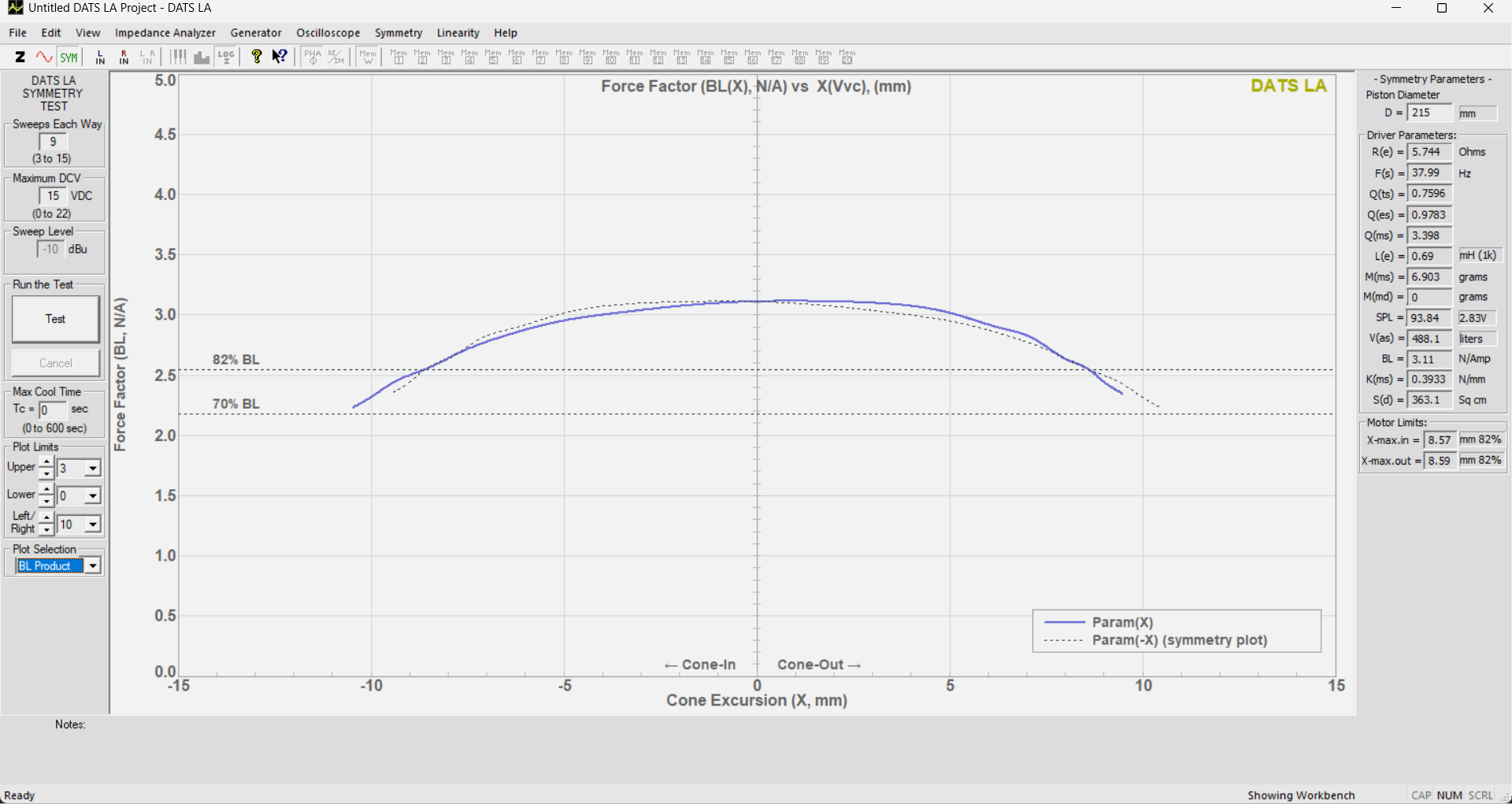The image size is (1512, 804).
Task: Click the green SYM symmetry icon
Action: (x=69, y=57)
